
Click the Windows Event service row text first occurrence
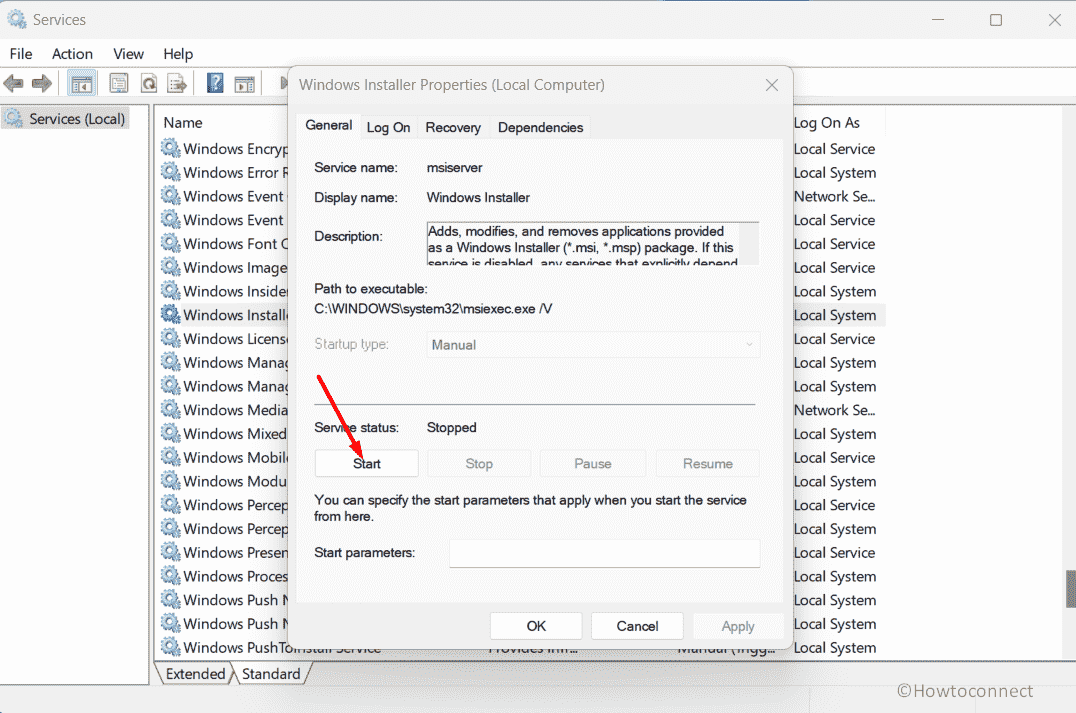point(233,196)
